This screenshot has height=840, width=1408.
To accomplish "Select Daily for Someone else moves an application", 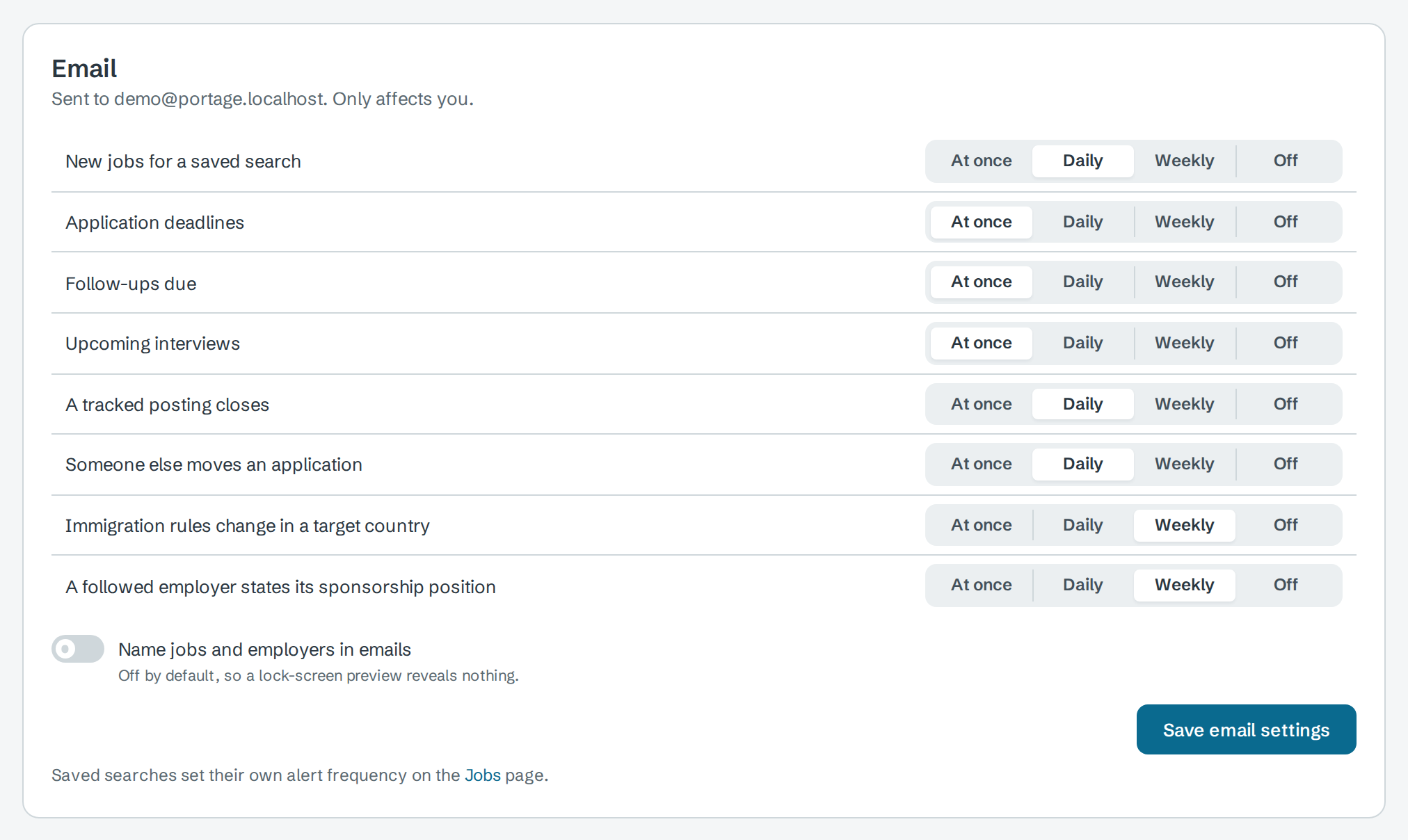I will (1082, 464).
